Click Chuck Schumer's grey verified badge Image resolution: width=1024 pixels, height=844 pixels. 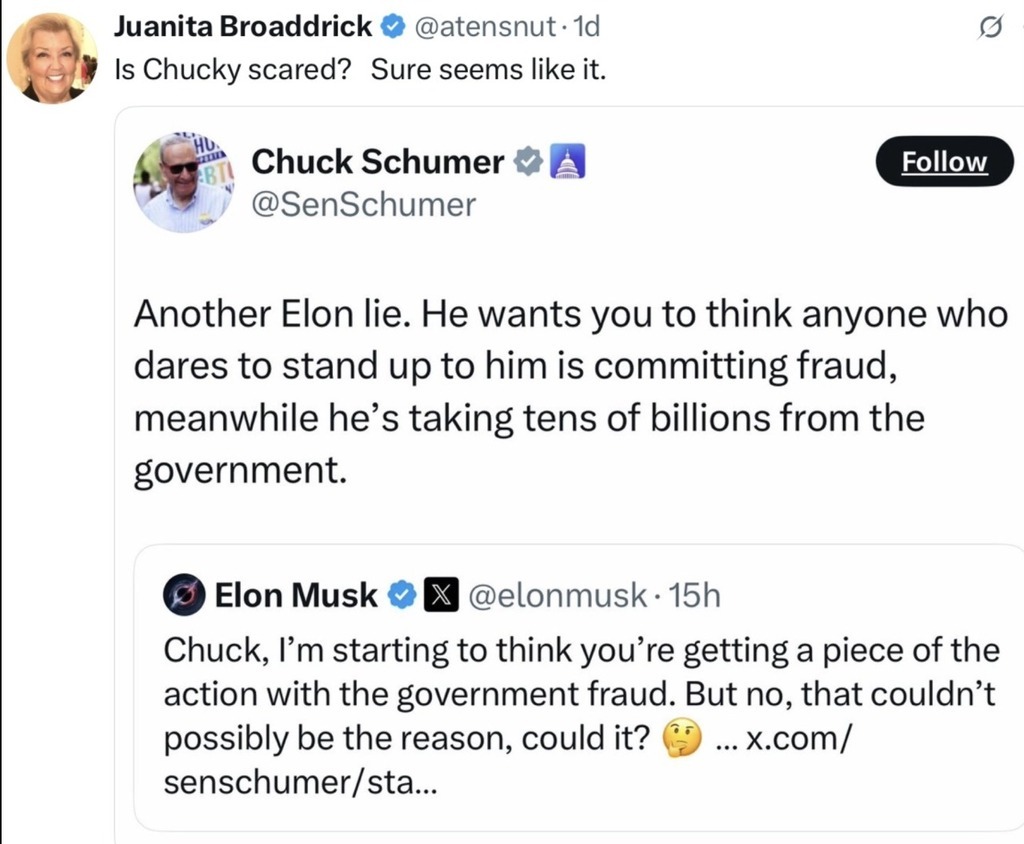tap(528, 162)
